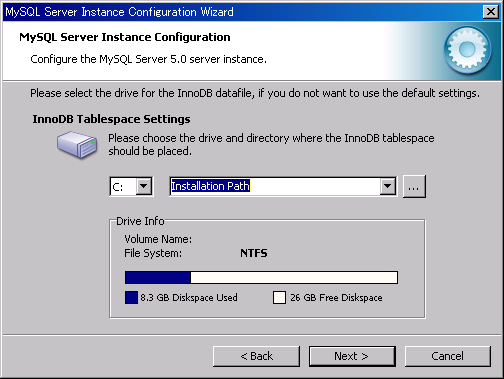Open the Installation Path dropdown arrow
This screenshot has height=379, width=504.
[388, 186]
